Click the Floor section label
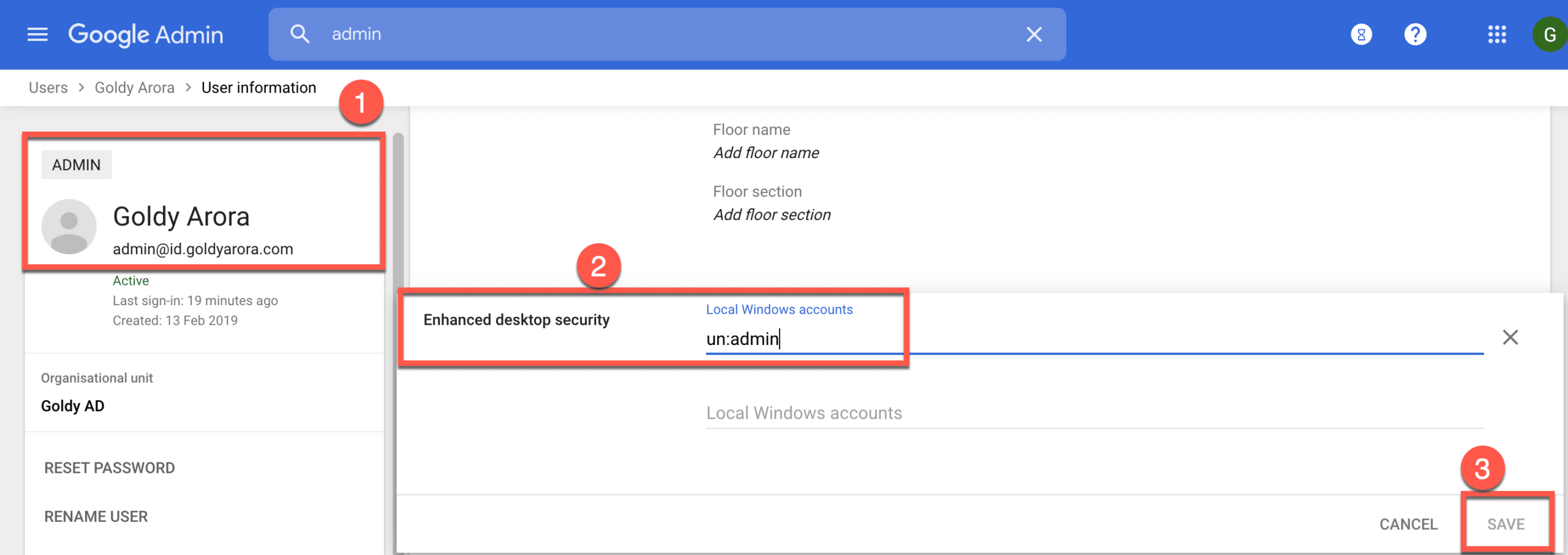 pos(757,191)
